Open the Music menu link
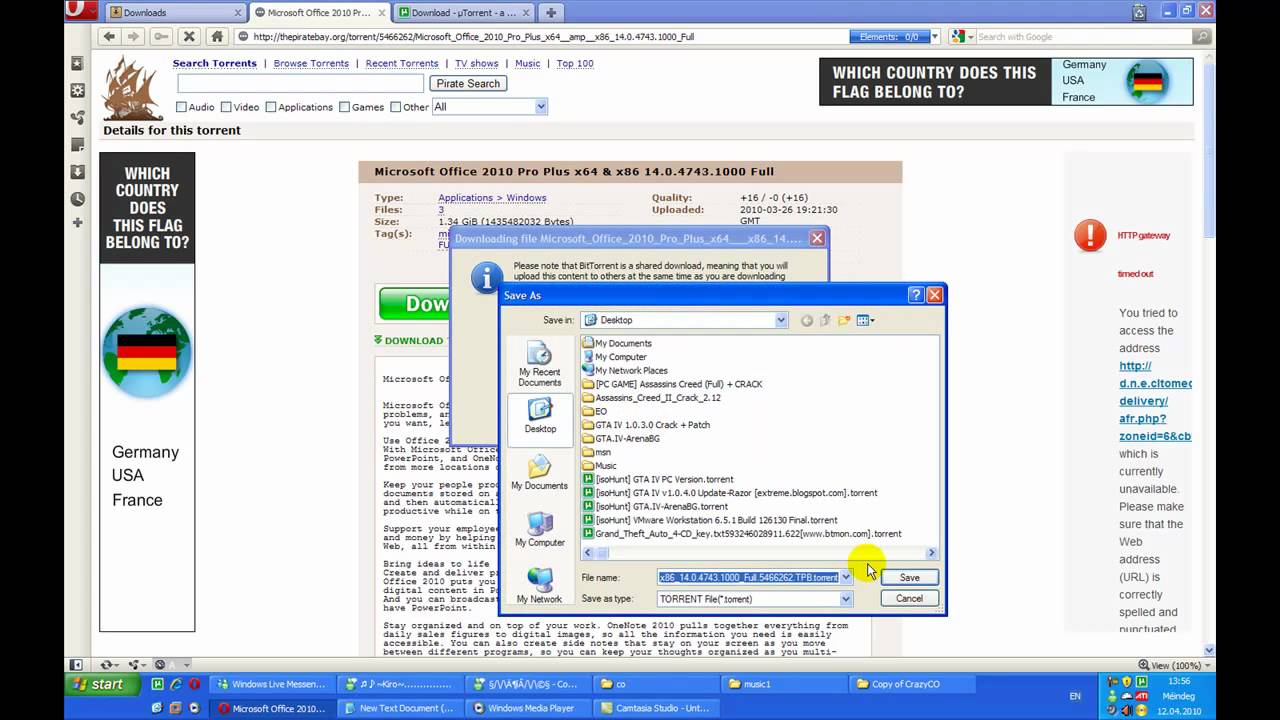1280x720 pixels. pos(527,63)
